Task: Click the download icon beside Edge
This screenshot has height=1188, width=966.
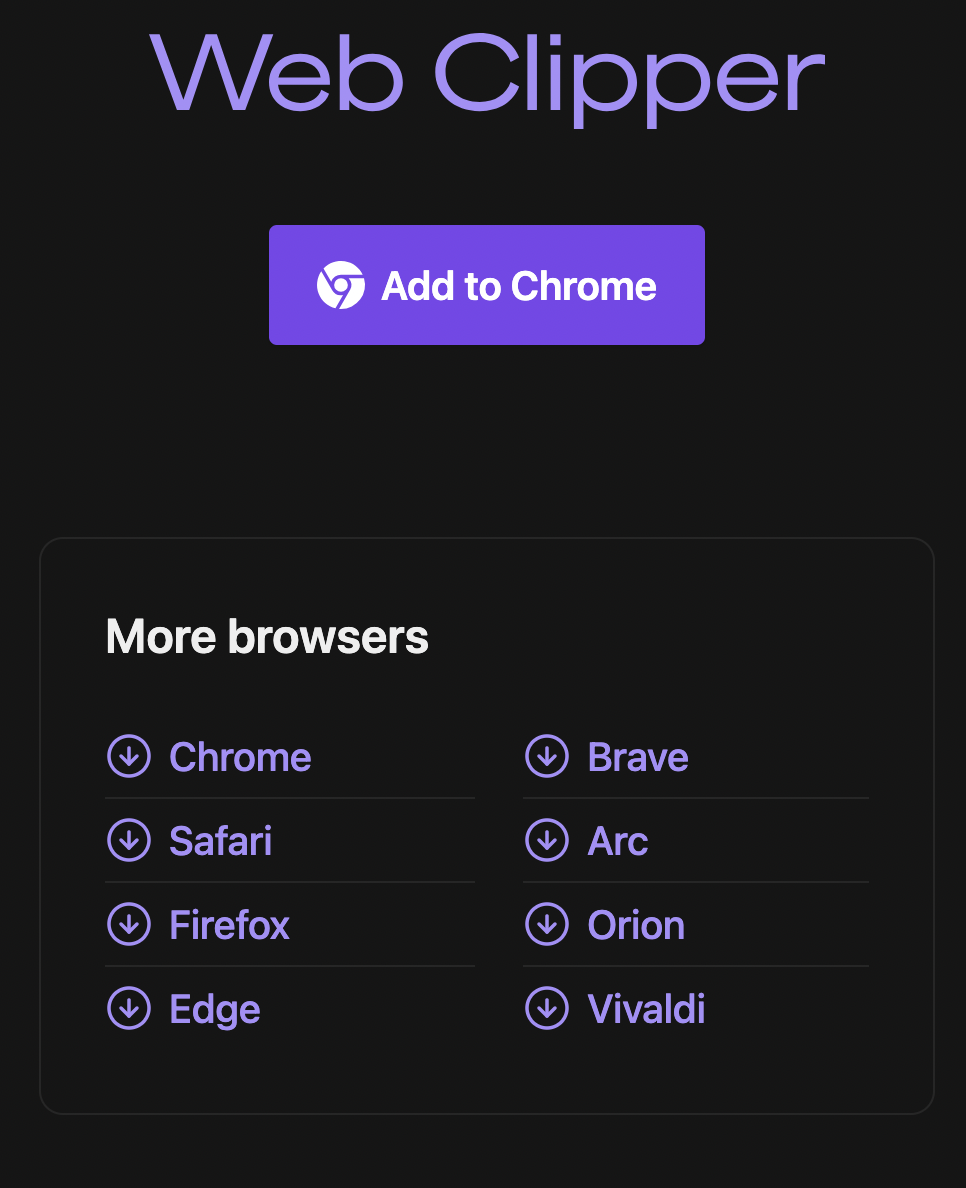Action: click(129, 1009)
